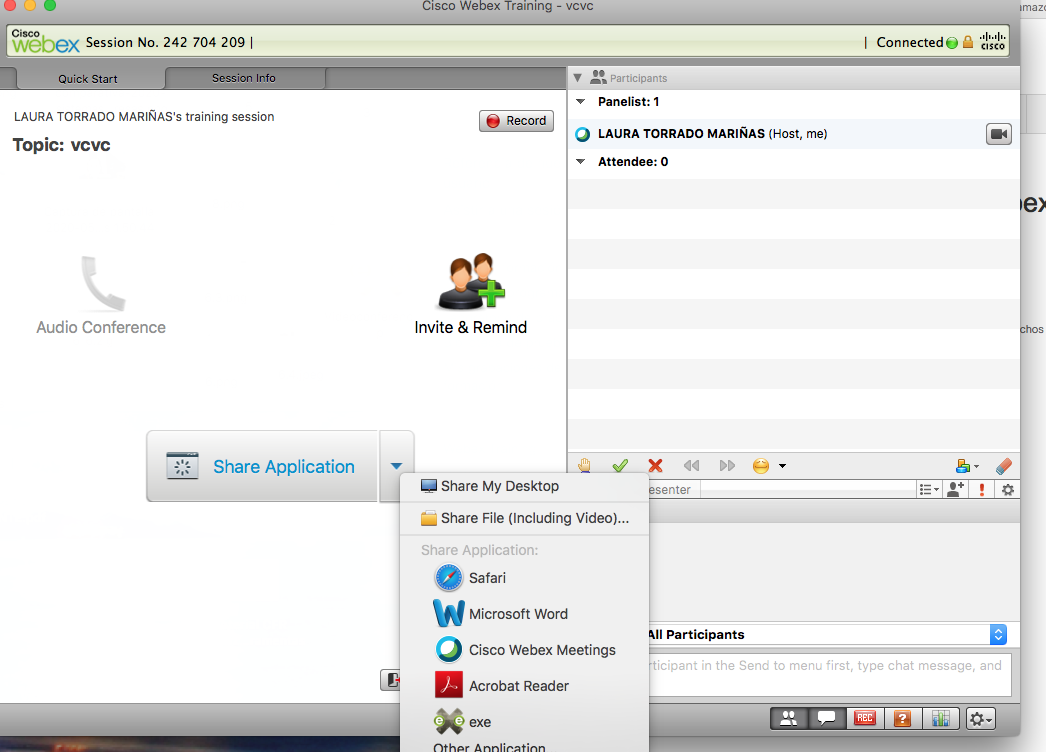Switch to the Session Info tab
Screen dimensions: 1046x752
coord(243,78)
